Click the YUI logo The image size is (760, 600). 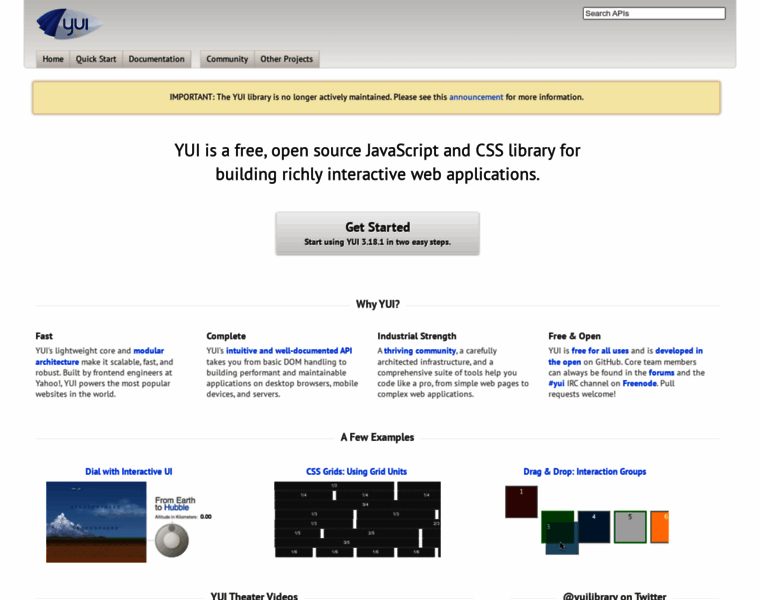(x=70, y=24)
